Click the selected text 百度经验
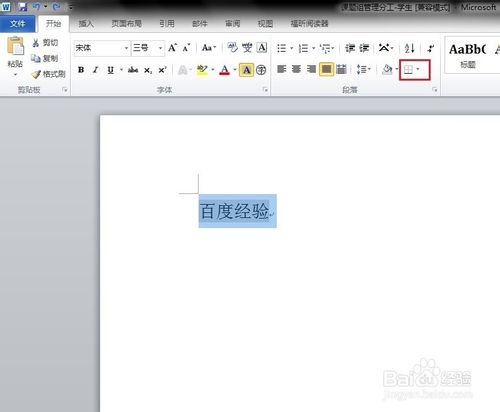The width and height of the screenshot is (500, 412). click(234, 211)
